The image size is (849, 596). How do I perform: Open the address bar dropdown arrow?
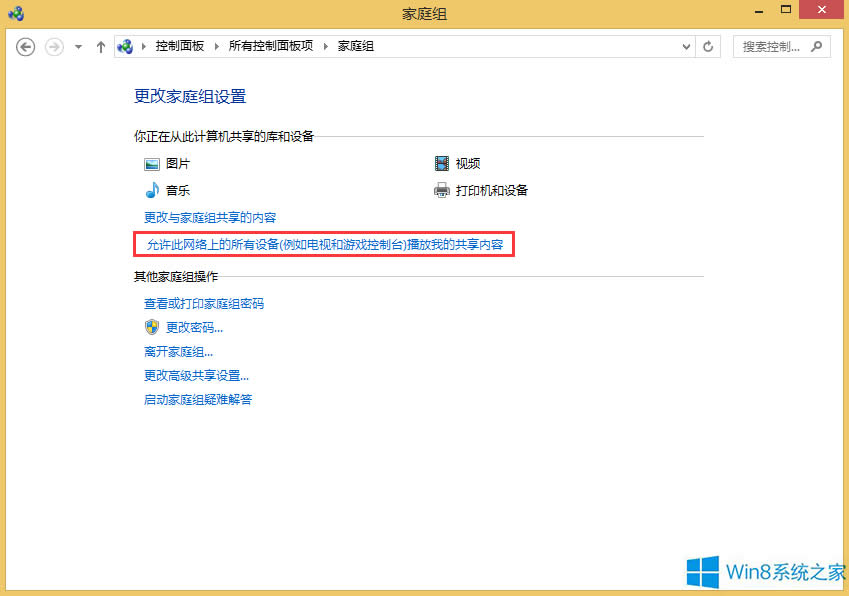[685, 46]
